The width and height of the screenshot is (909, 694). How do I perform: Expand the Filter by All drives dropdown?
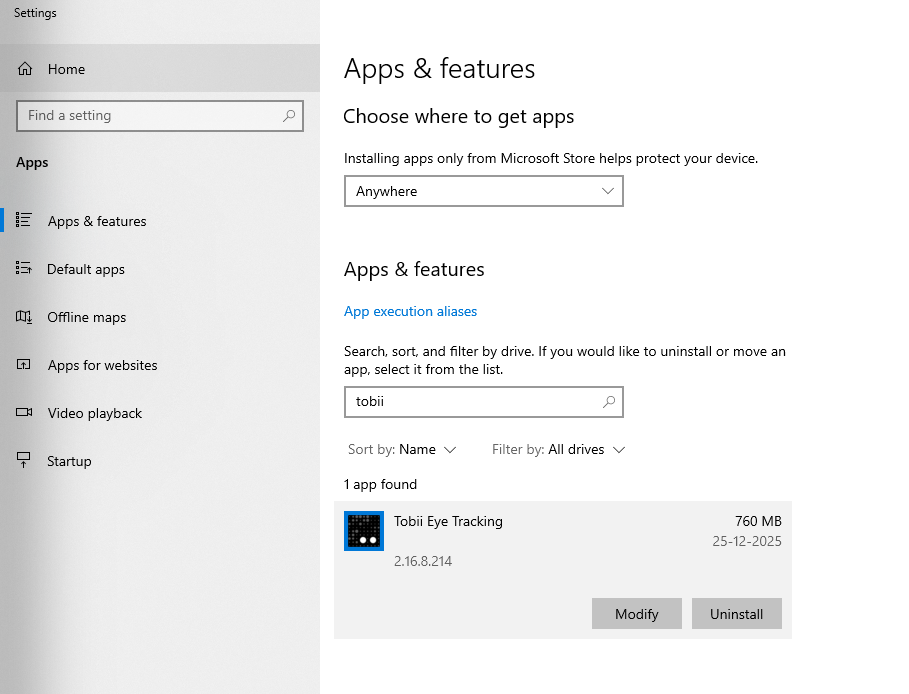(558, 449)
